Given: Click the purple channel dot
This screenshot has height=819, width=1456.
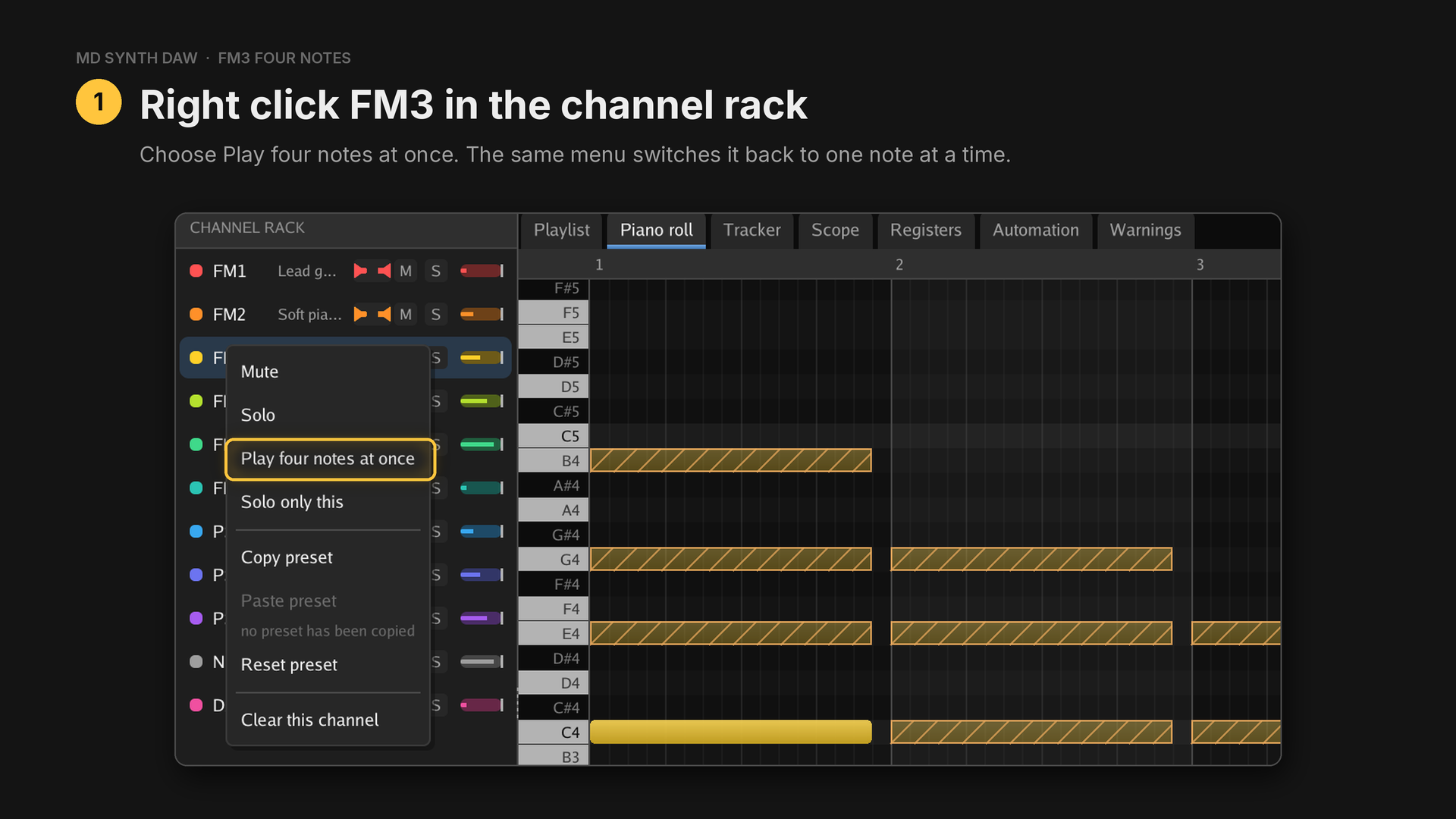Looking at the screenshot, I should pyautogui.click(x=196, y=618).
